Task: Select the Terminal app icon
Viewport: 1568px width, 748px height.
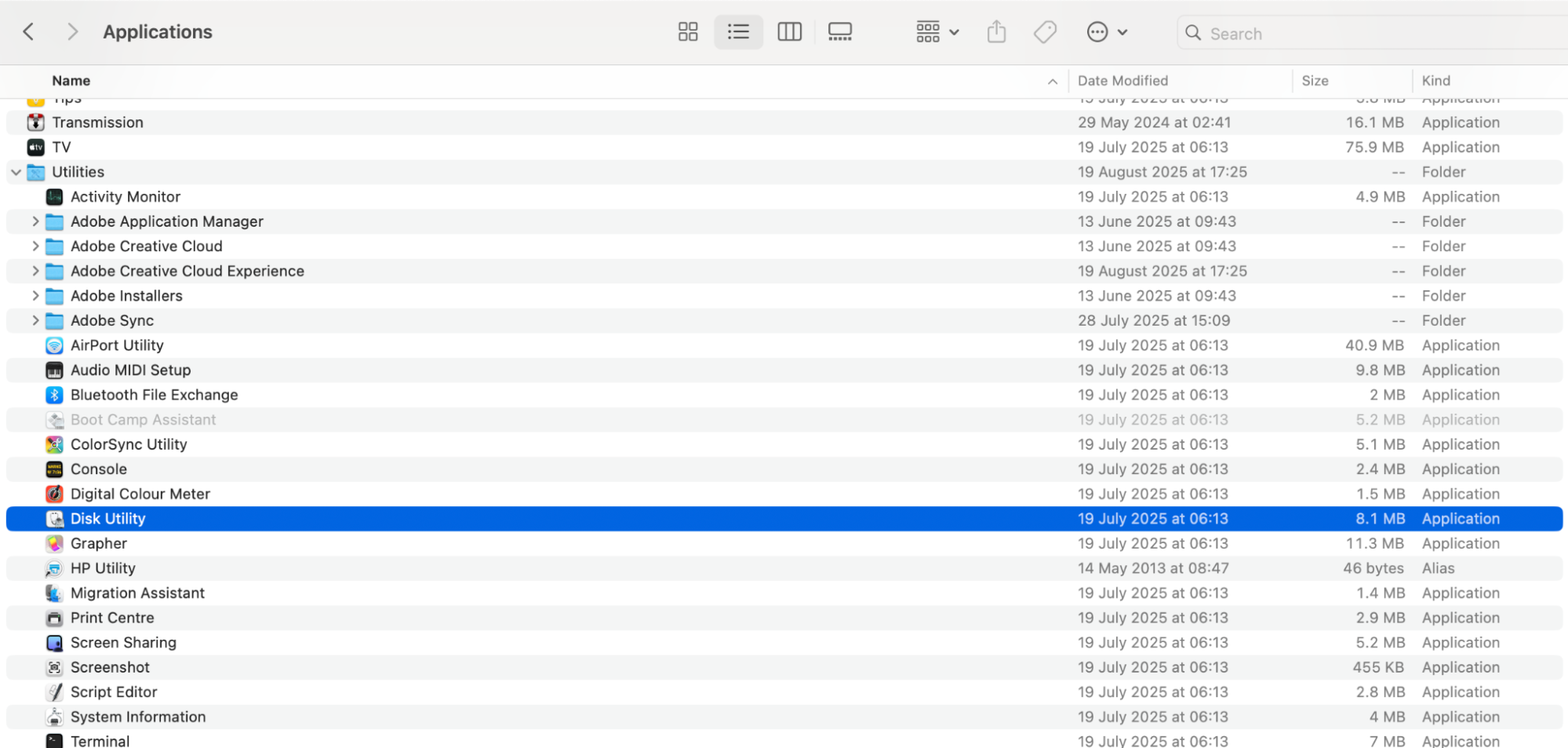Action: 54,741
